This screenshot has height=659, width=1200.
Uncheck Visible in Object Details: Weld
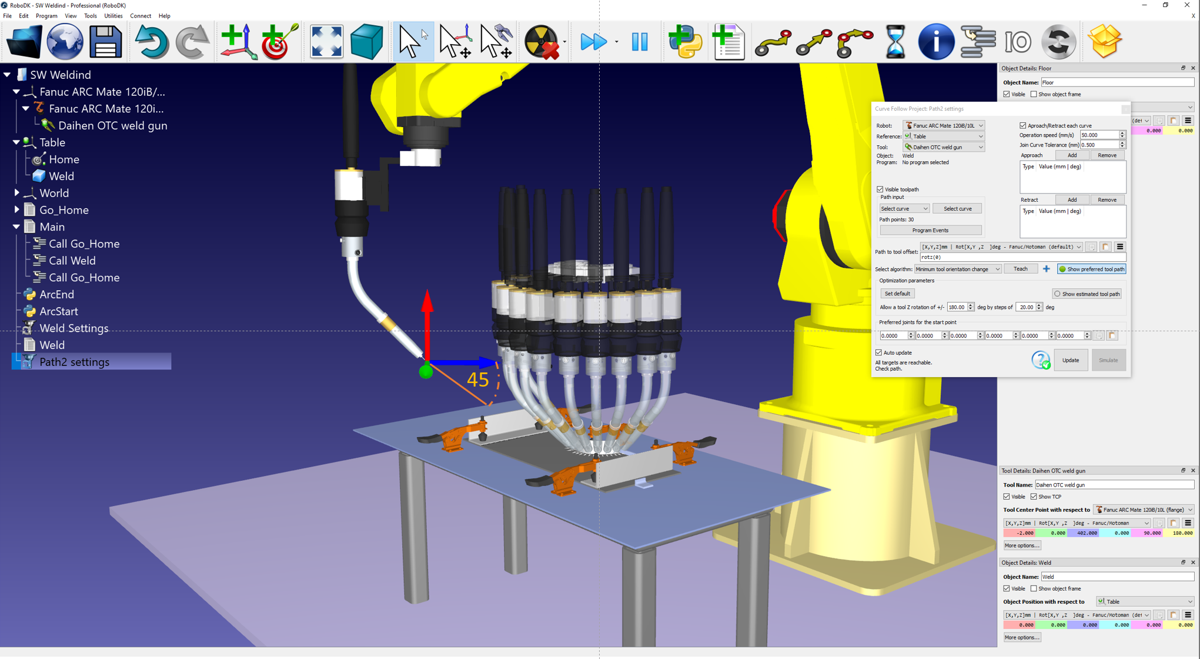click(1007, 589)
